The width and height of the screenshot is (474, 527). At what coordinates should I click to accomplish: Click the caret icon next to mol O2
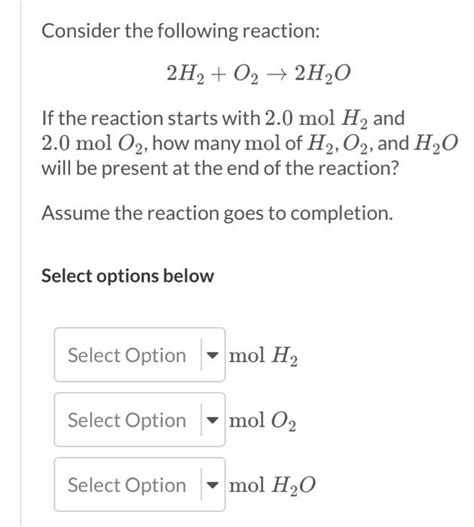tap(212, 420)
